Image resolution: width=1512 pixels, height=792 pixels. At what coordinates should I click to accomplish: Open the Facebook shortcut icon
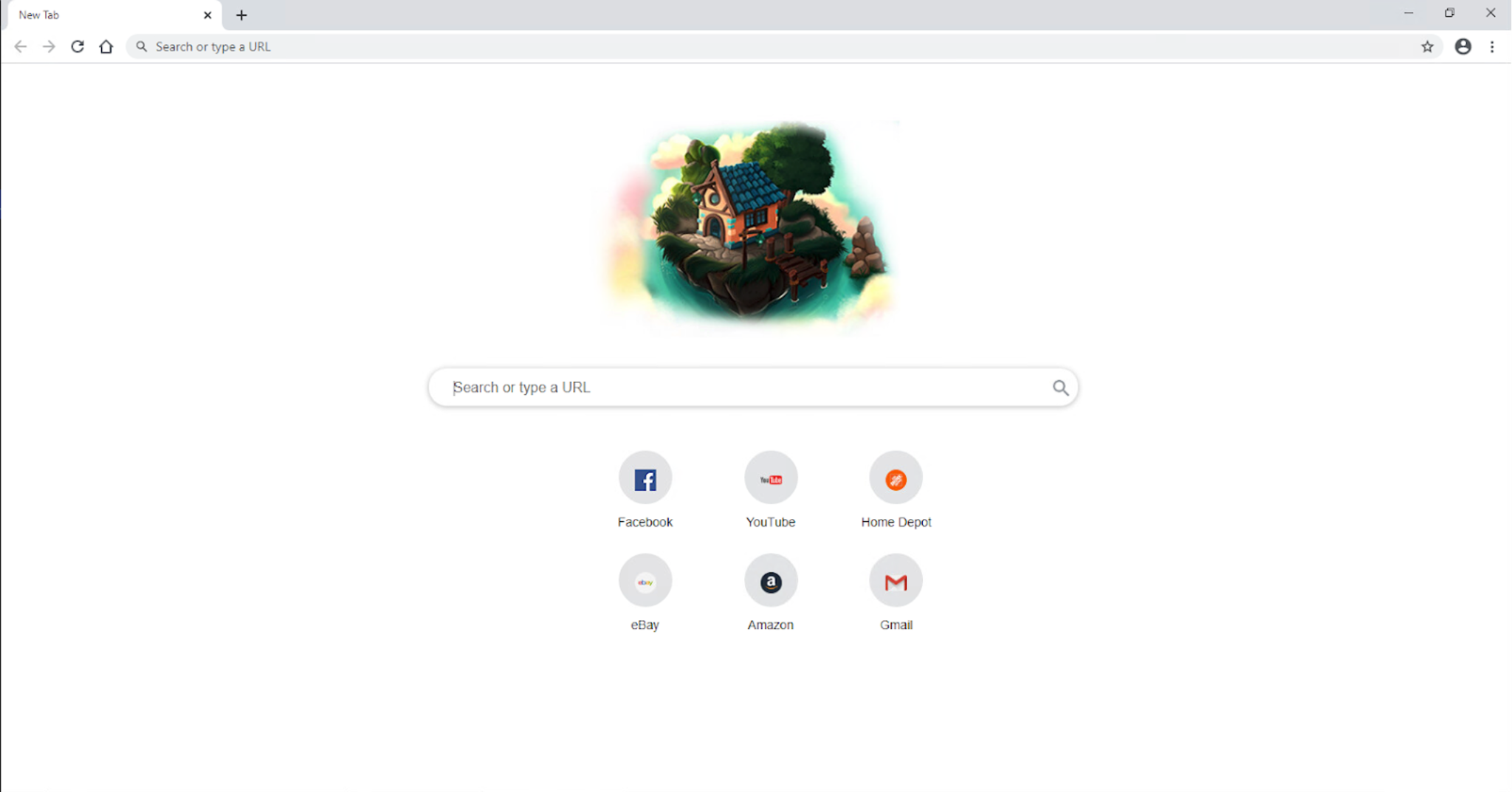click(x=645, y=478)
